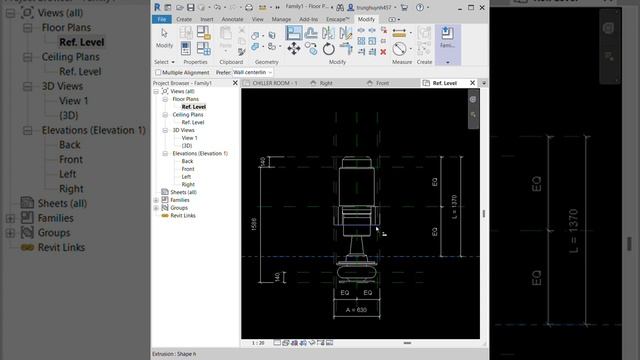Screen dimensions: 640x360
Task: Select Sheets (all) in Project Browser
Action: [x=183, y=192]
